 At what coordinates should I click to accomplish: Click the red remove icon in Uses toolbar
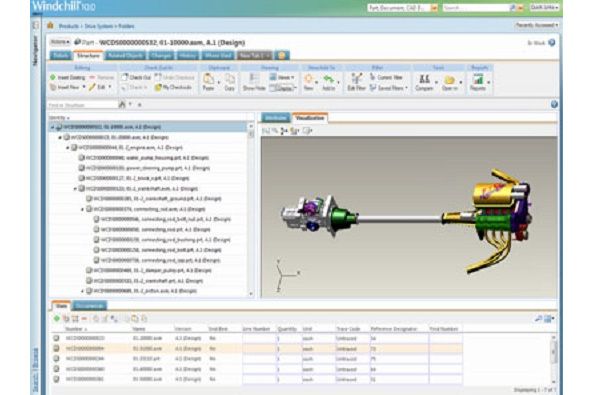(84, 319)
